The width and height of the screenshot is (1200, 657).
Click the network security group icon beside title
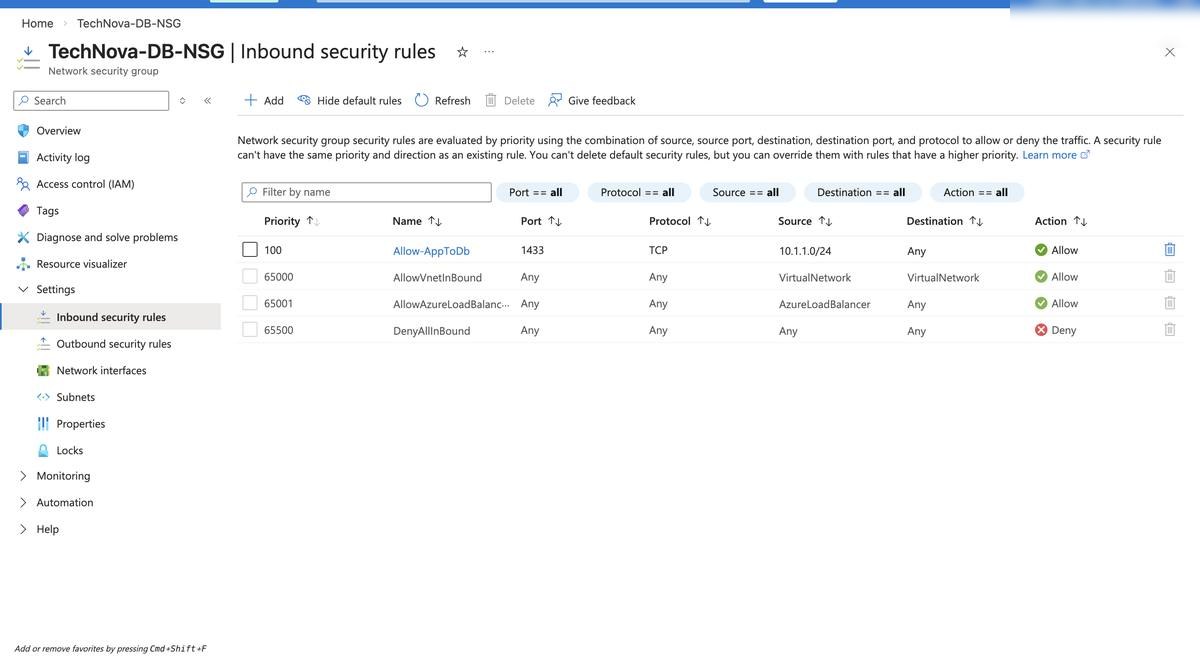tap(28, 58)
